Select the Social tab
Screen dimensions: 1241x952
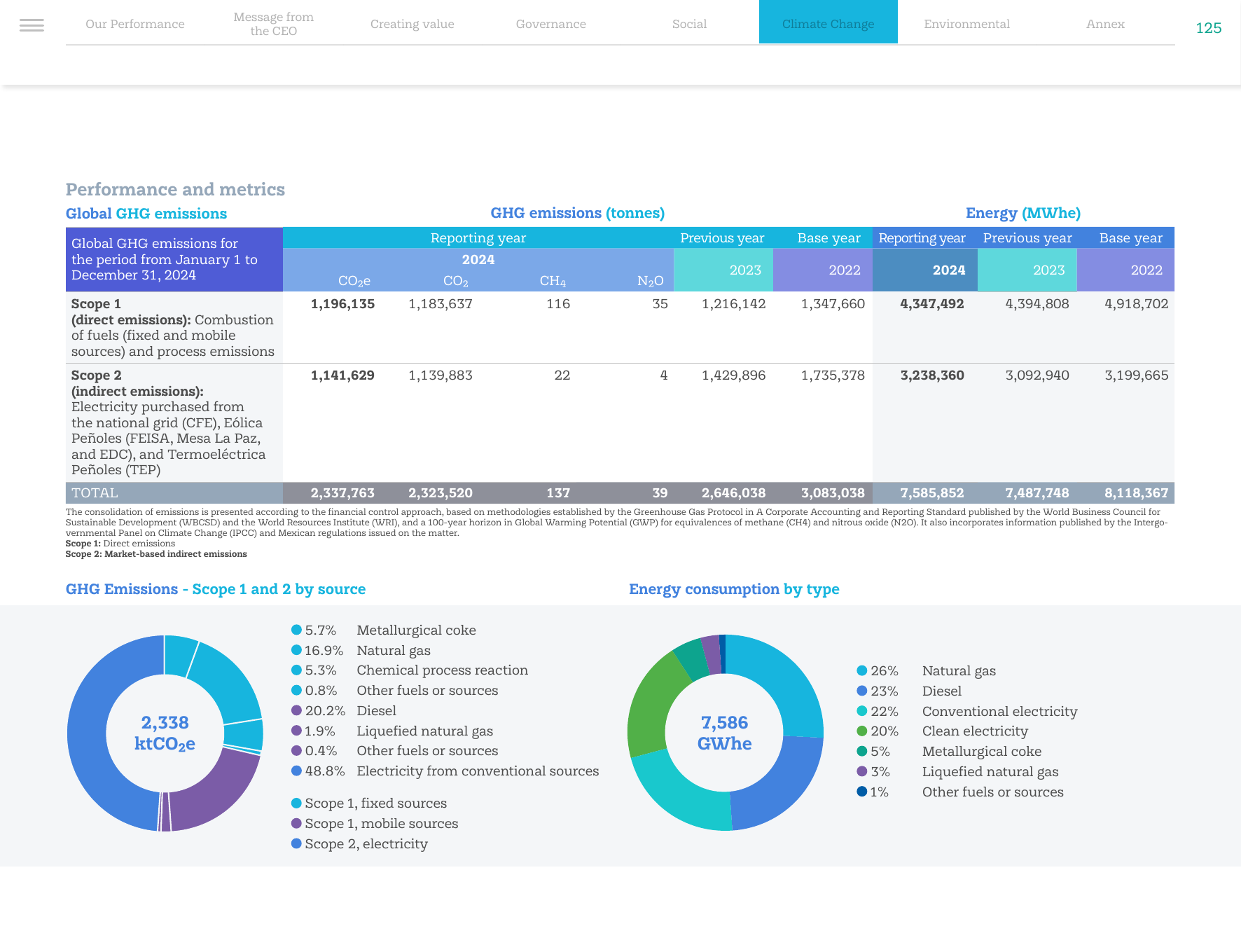click(690, 24)
